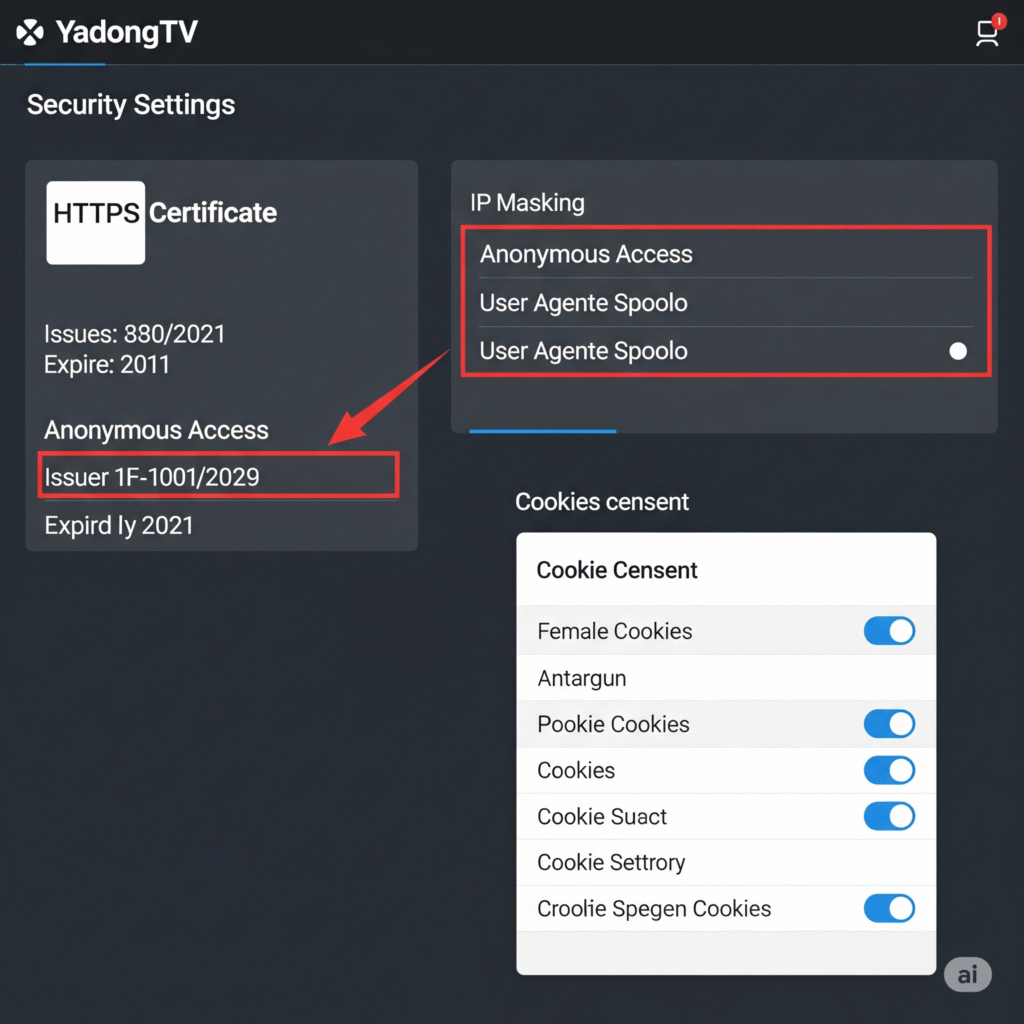The width and height of the screenshot is (1024, 1024).
Task: Toggle the Female Cookies switch
Action: click(889, 631)
